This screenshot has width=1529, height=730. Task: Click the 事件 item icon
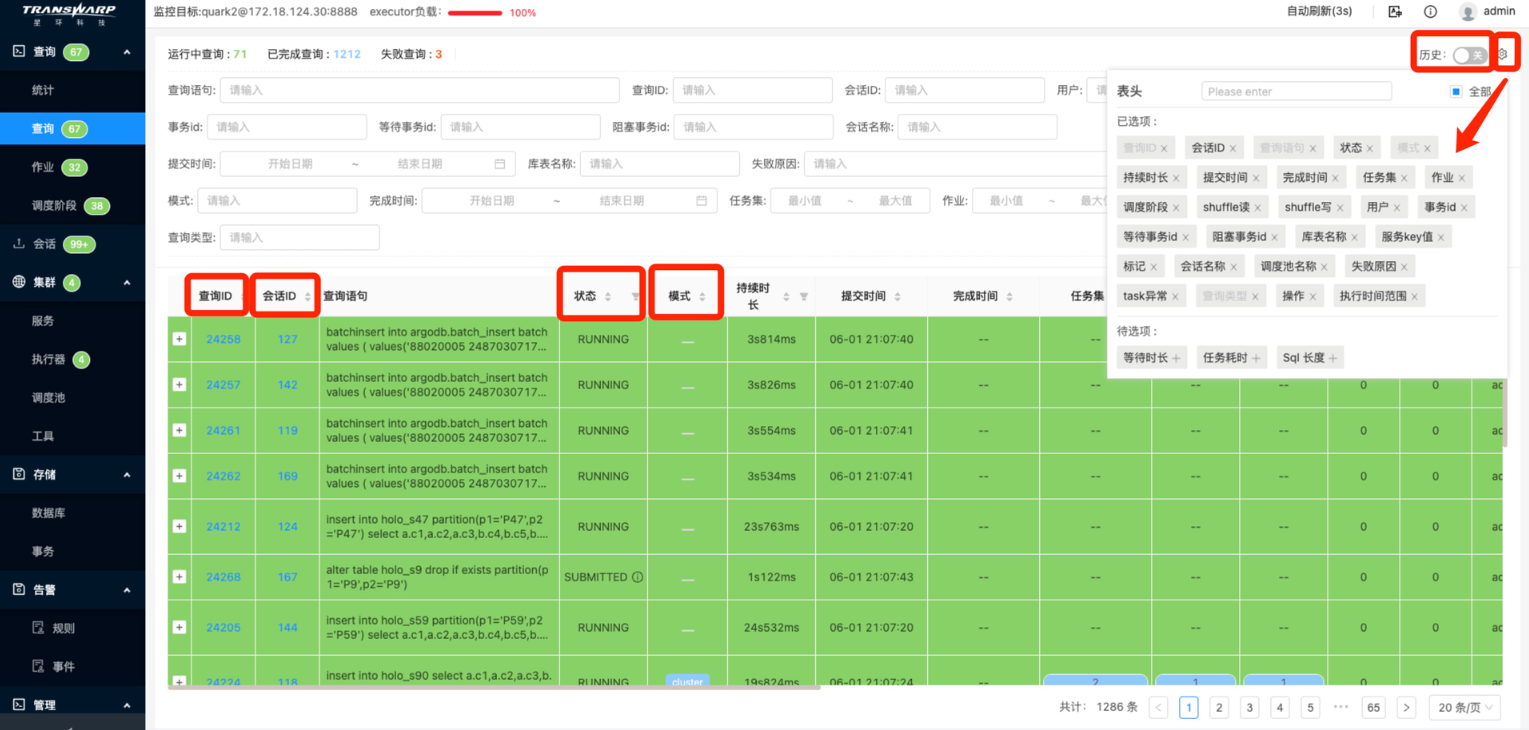pos(39,666)
